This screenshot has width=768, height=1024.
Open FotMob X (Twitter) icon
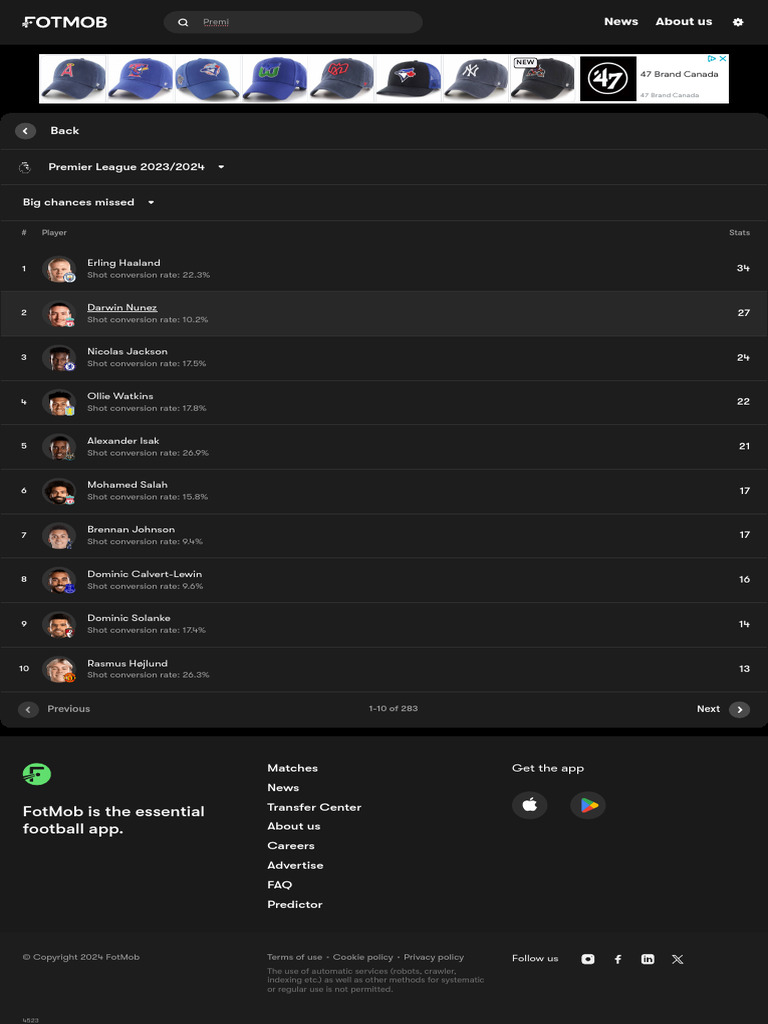[x=678, y=959]
